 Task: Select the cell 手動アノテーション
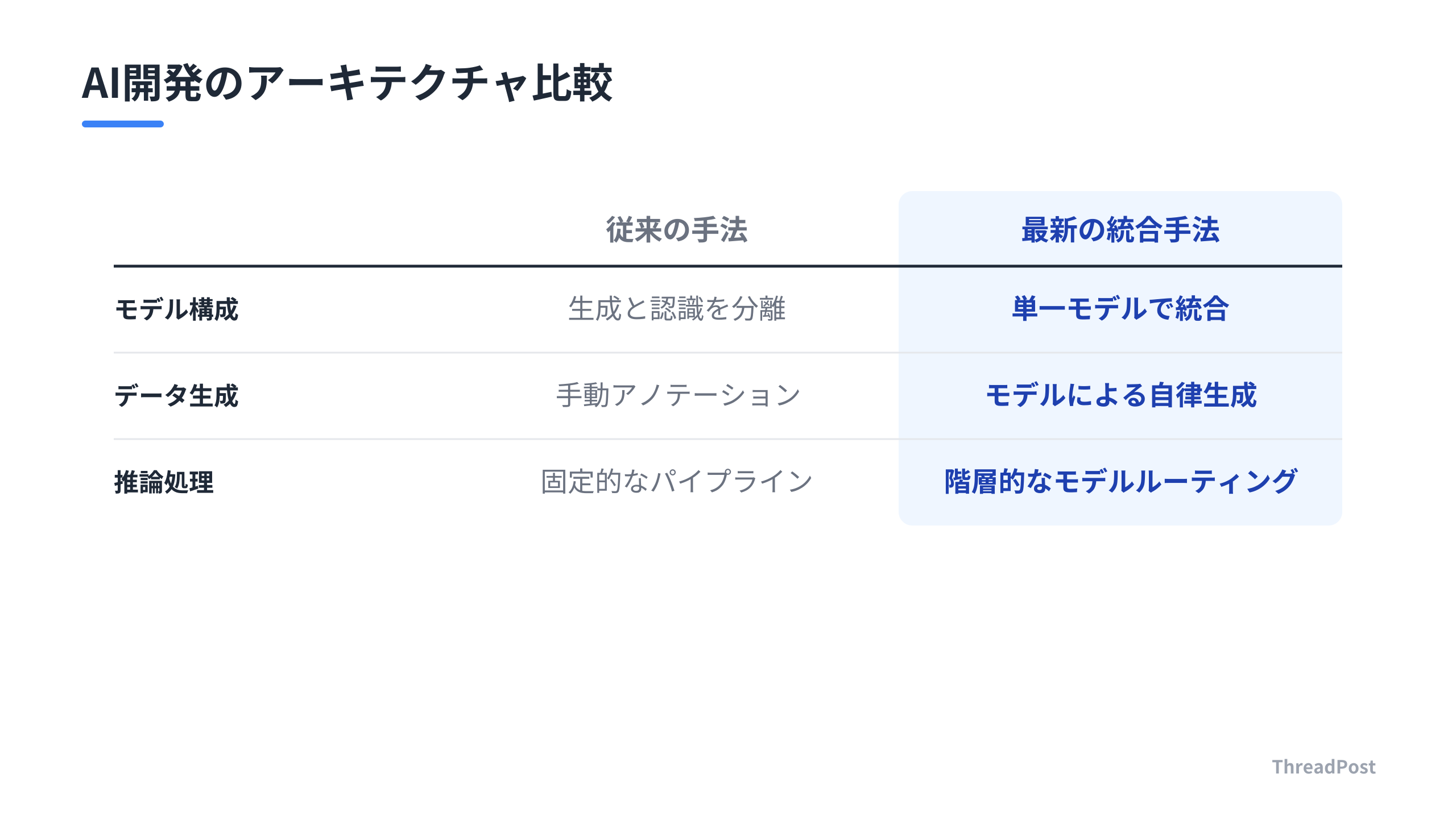coord(678,395)
